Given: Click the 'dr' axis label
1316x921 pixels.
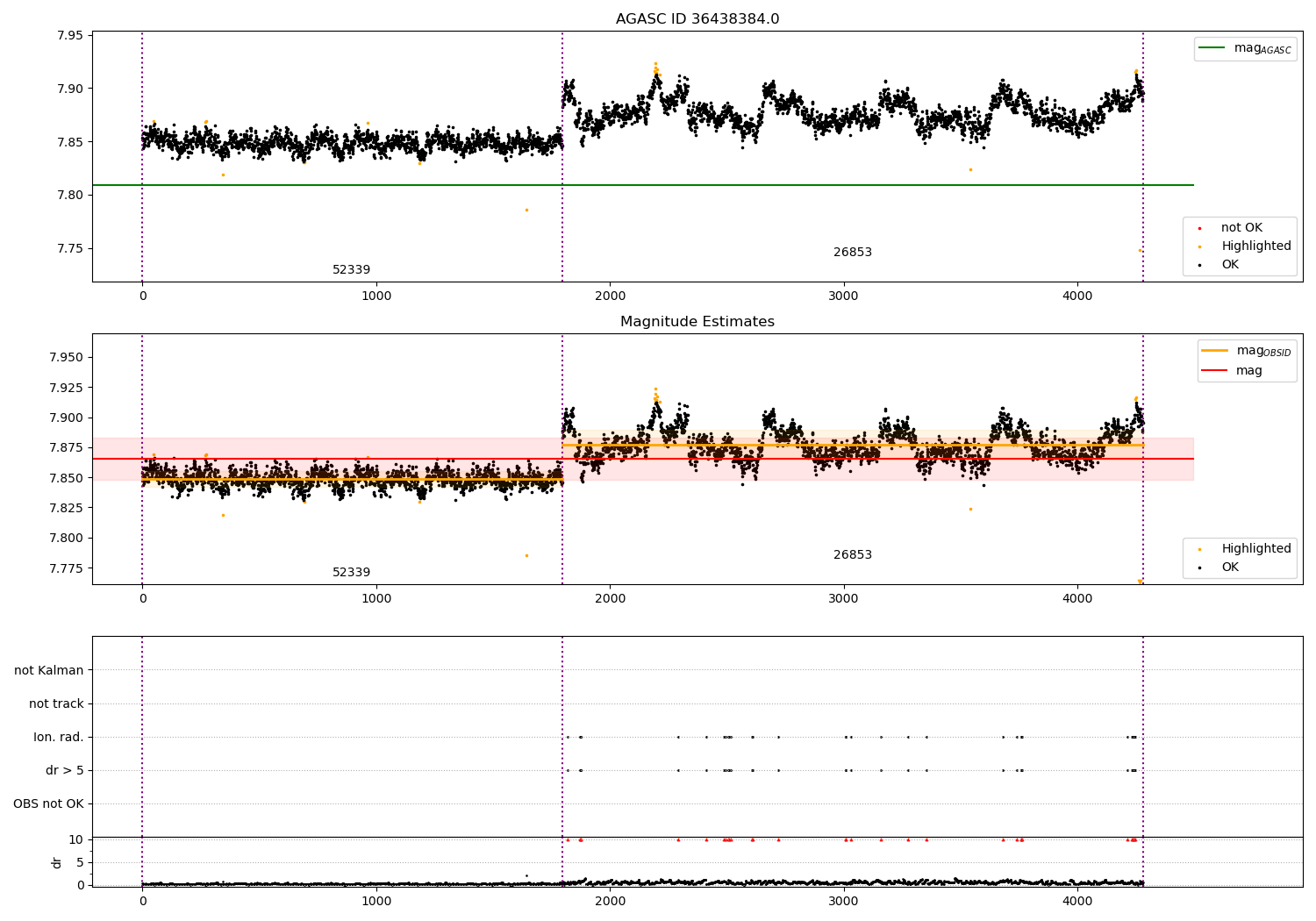Looking at the screenshot, I should [57, 862].
